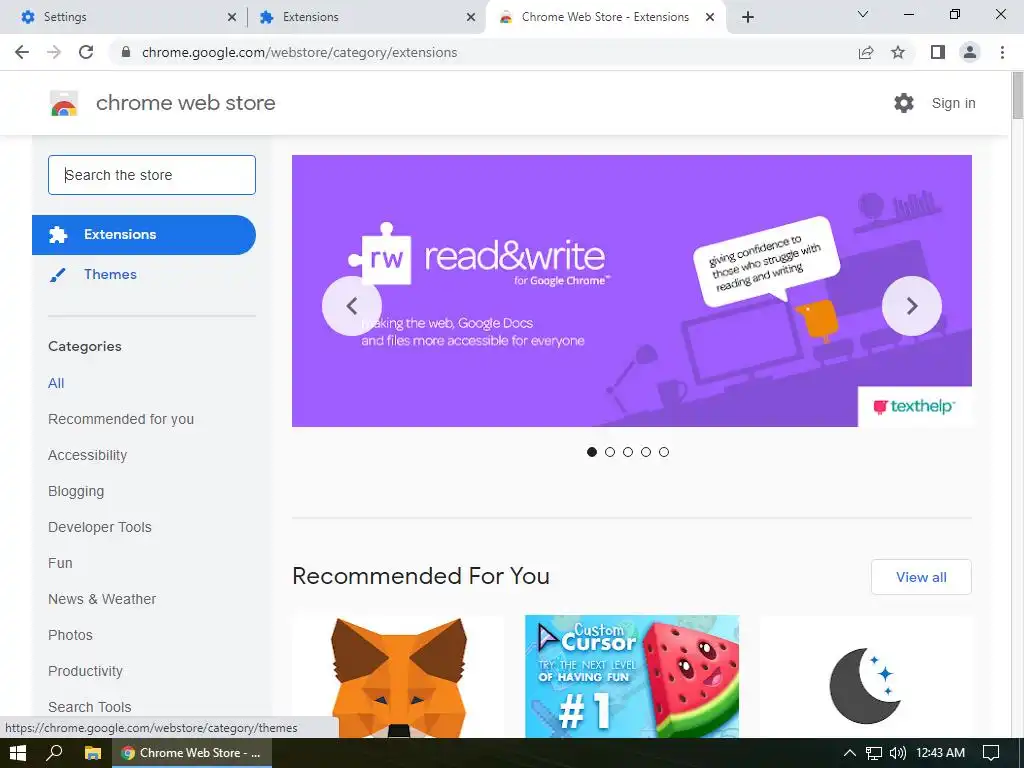Click Sign in link
The height and width of the screenshot is (768, 1024).
(953, 103)
